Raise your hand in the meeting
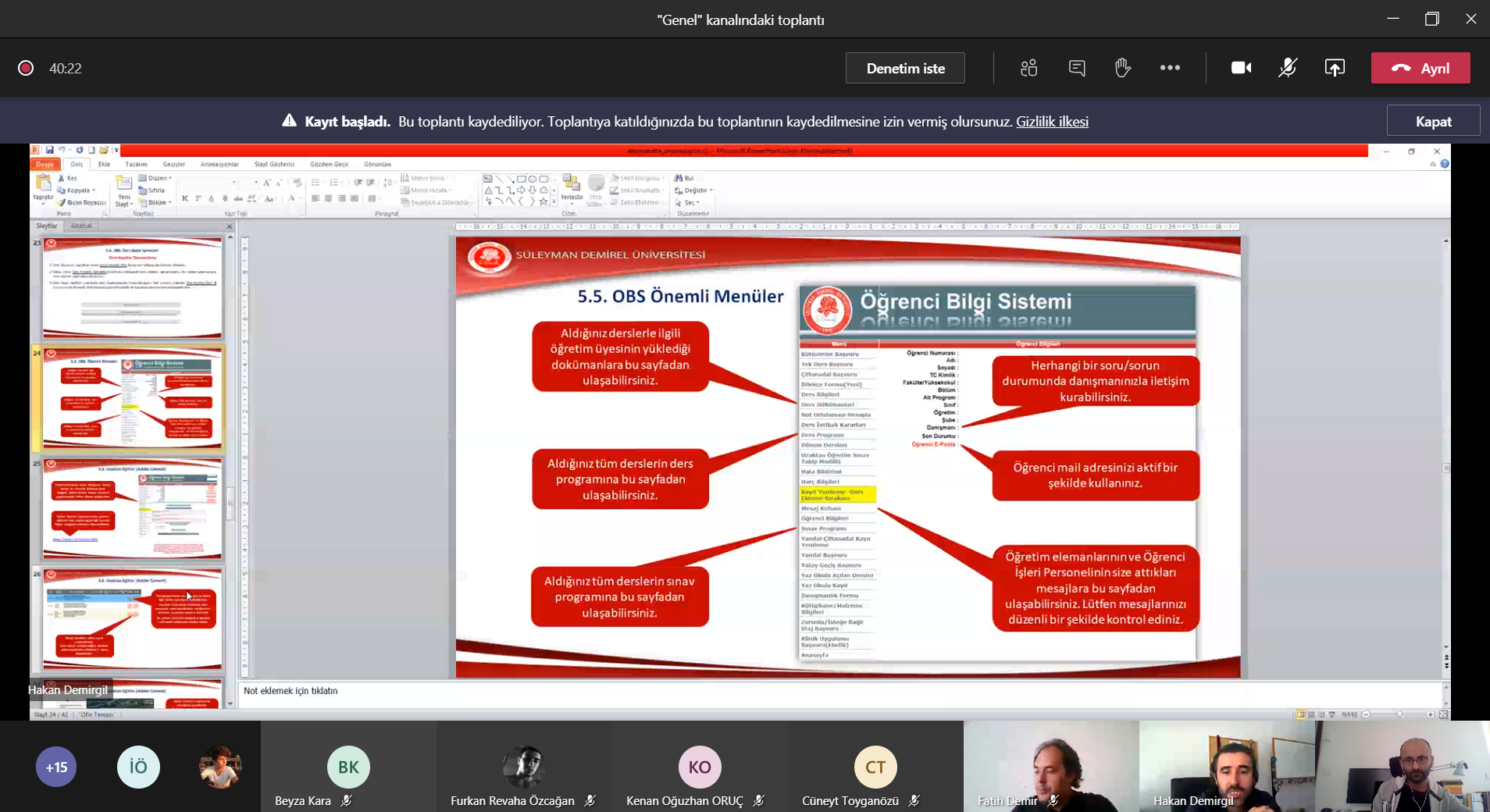The image size is (1490, 812). 1122,68
